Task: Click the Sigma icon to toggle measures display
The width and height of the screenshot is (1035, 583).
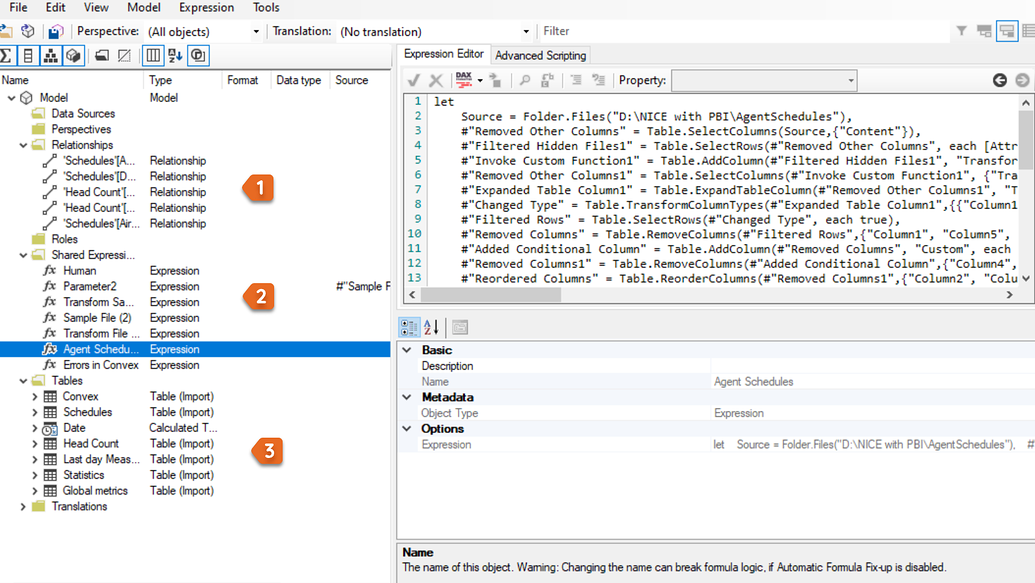Action: [x=8, y=56]
